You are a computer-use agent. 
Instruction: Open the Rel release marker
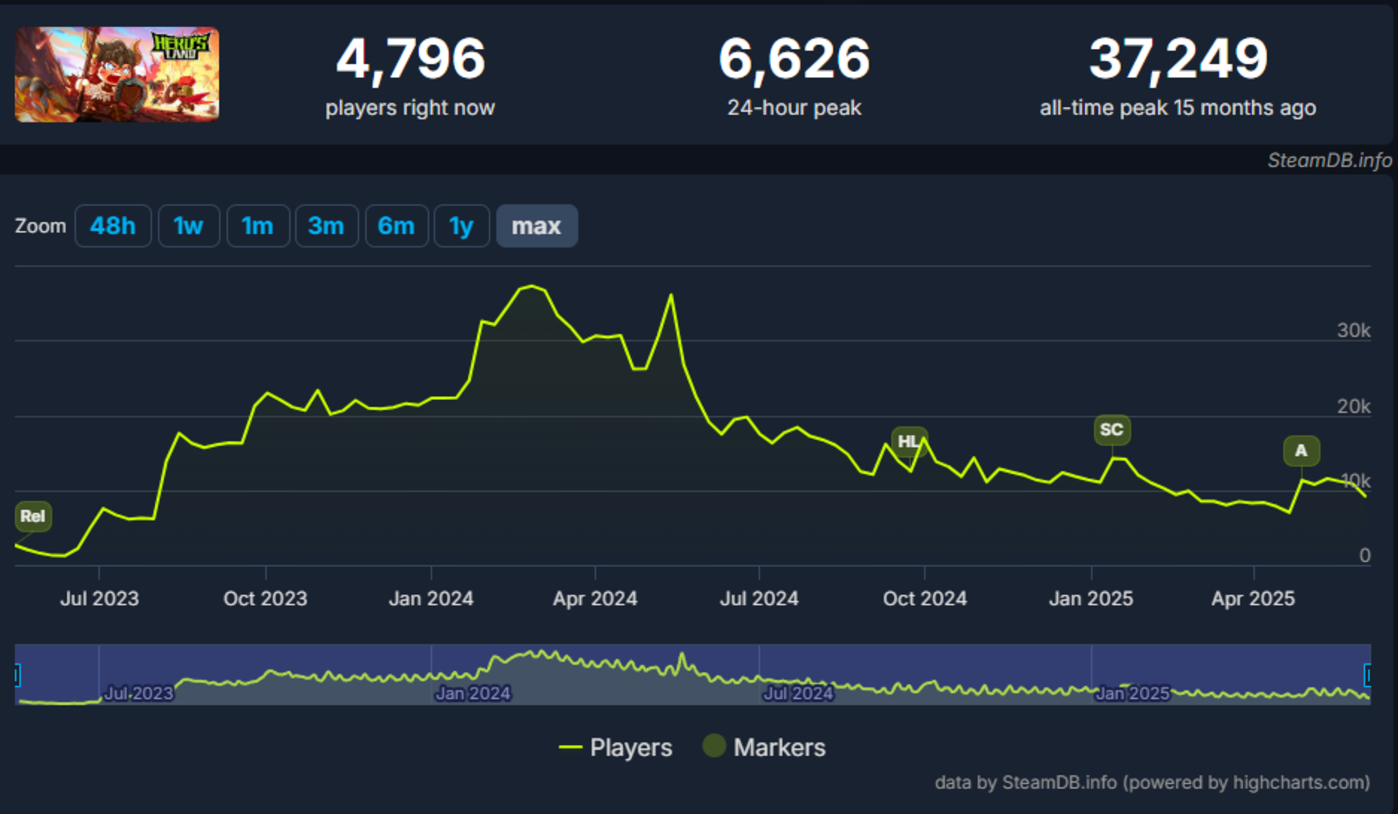tap(32, 517)
